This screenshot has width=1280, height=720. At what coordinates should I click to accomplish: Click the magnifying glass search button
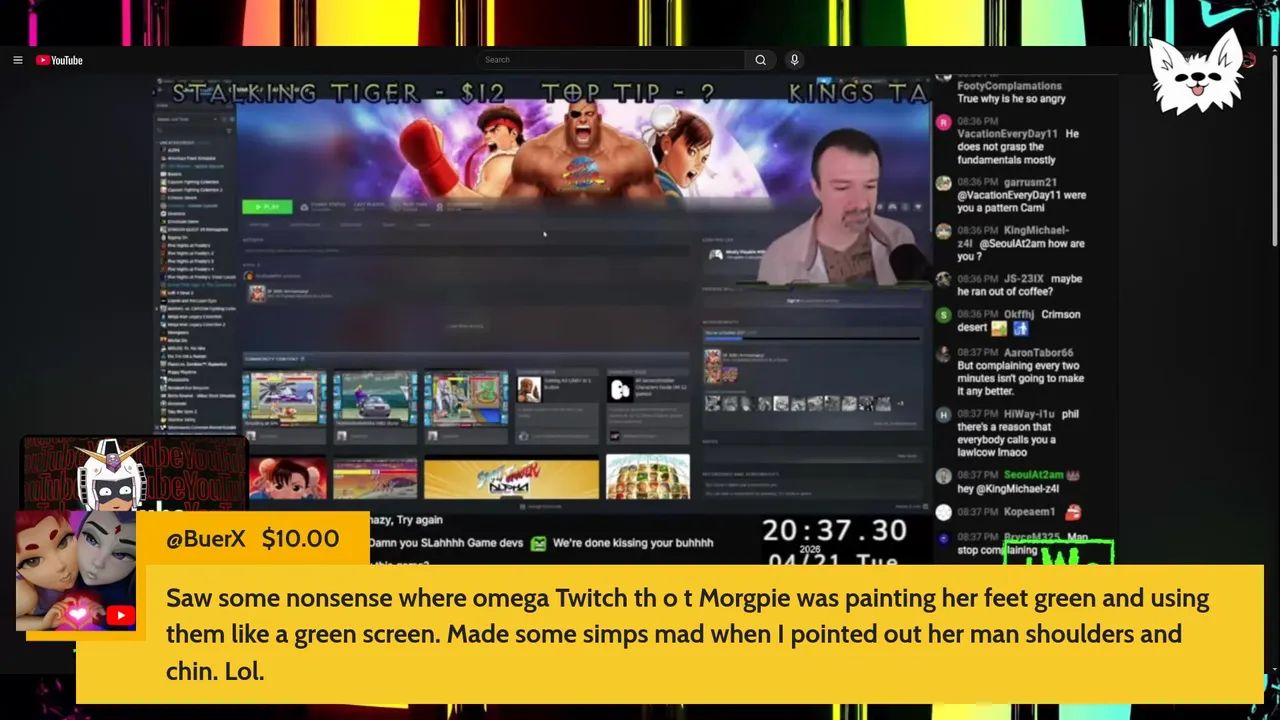coord(761,60)
